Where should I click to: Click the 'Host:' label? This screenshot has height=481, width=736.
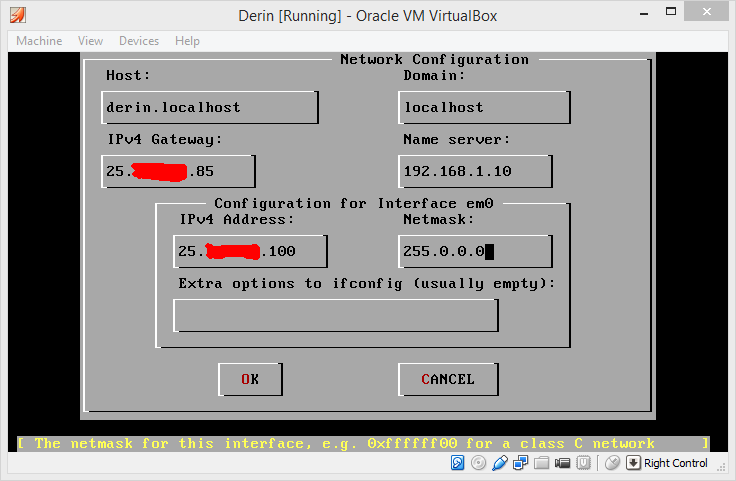tap(128, 75)
